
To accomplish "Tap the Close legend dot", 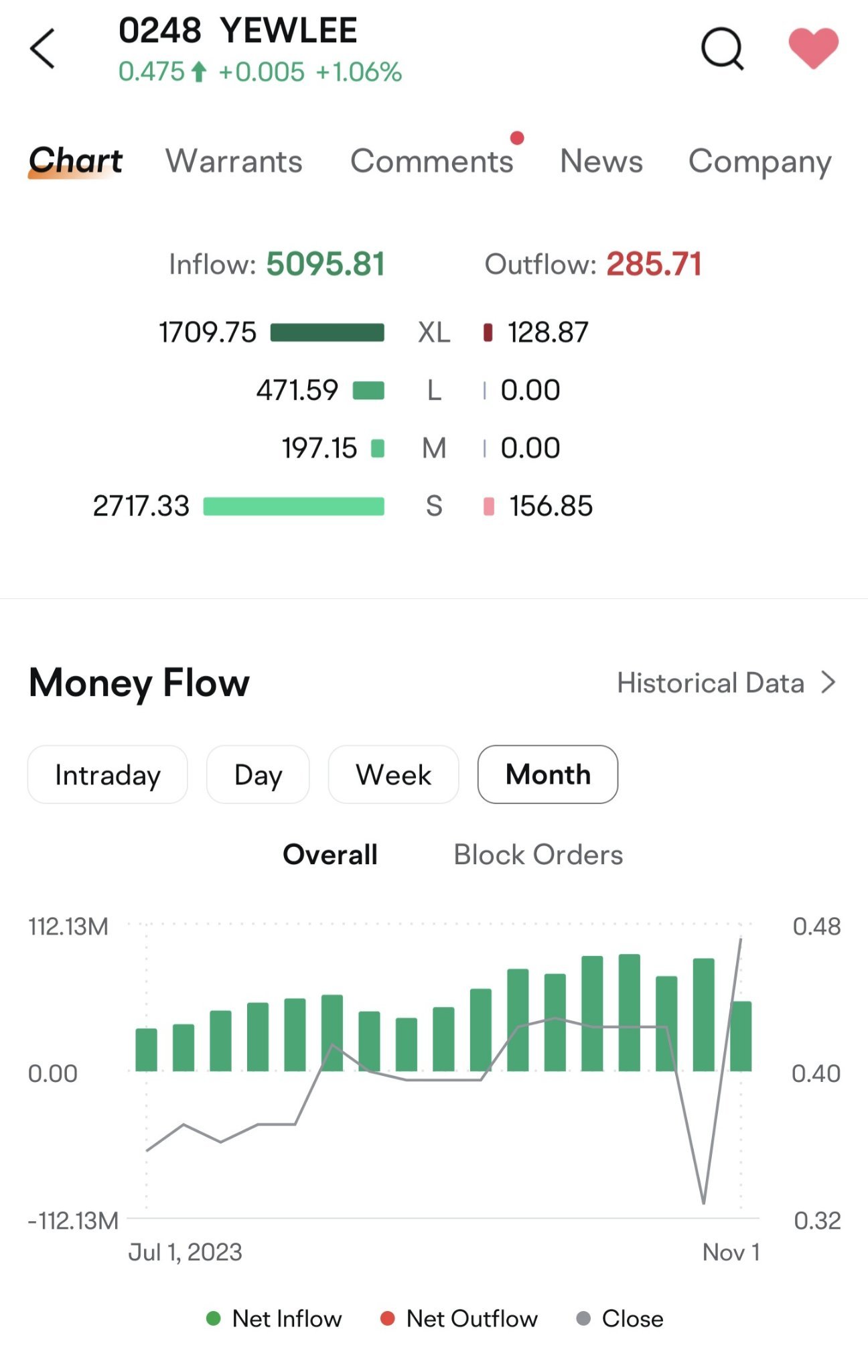I will [x=583, y=1318].
